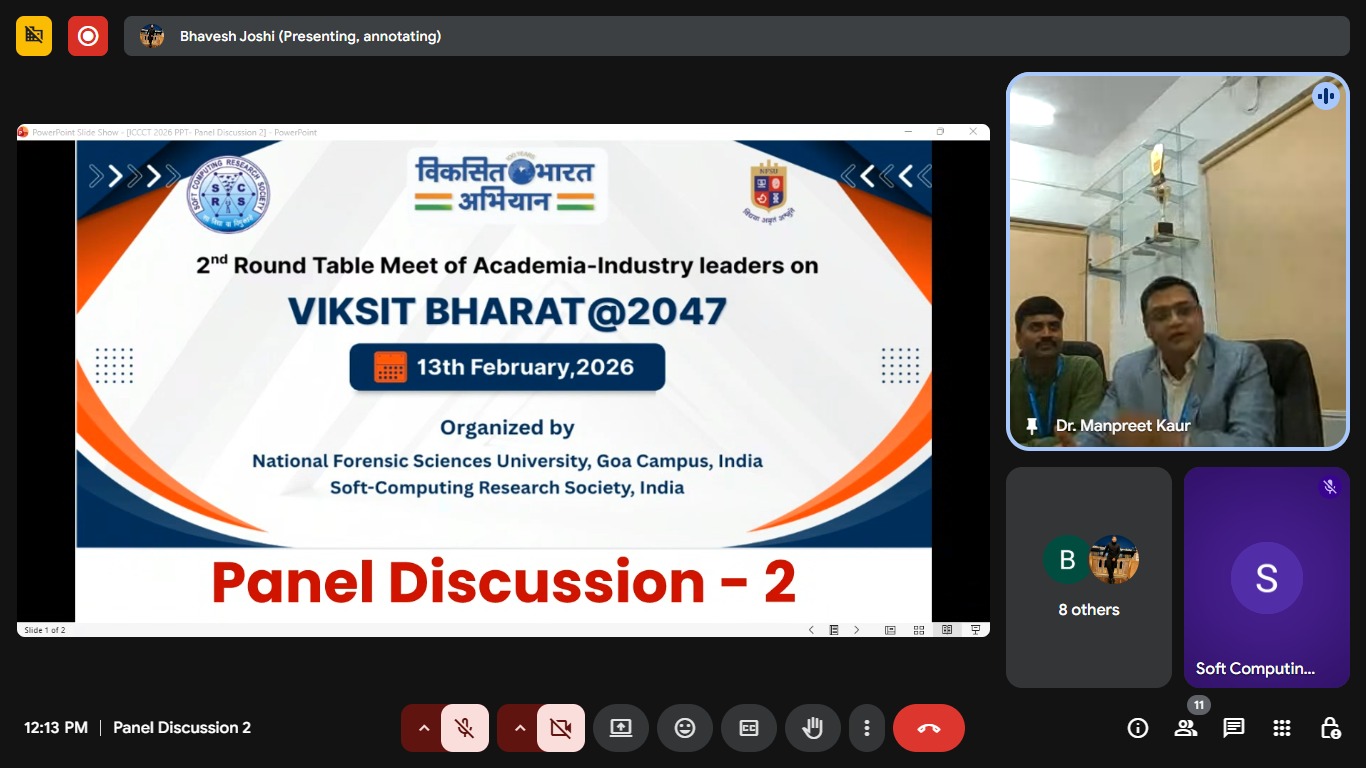Leave the call with the red button
Viewport: 1366px width, 768px height.
point(929,728)
